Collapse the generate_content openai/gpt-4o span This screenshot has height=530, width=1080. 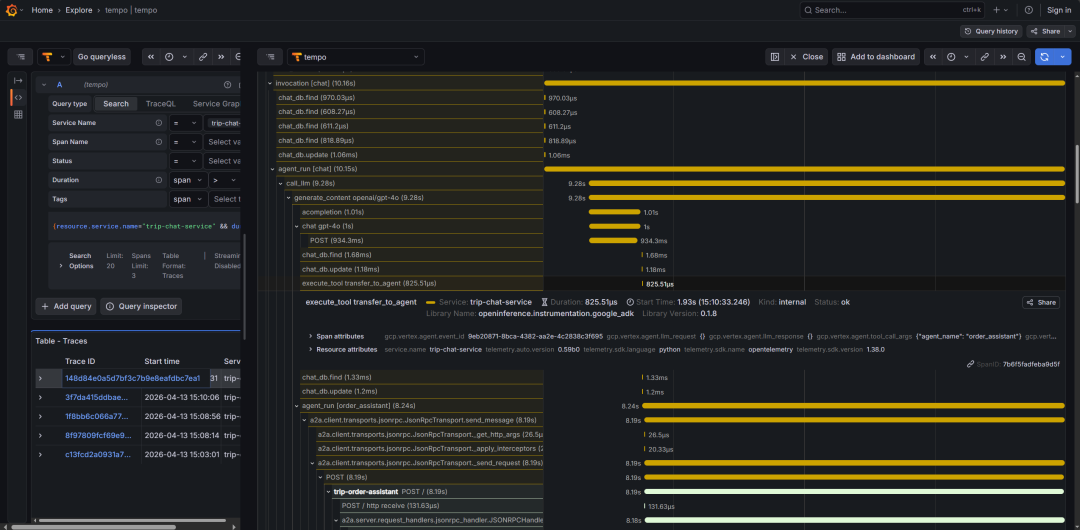[x=289, y=198]
